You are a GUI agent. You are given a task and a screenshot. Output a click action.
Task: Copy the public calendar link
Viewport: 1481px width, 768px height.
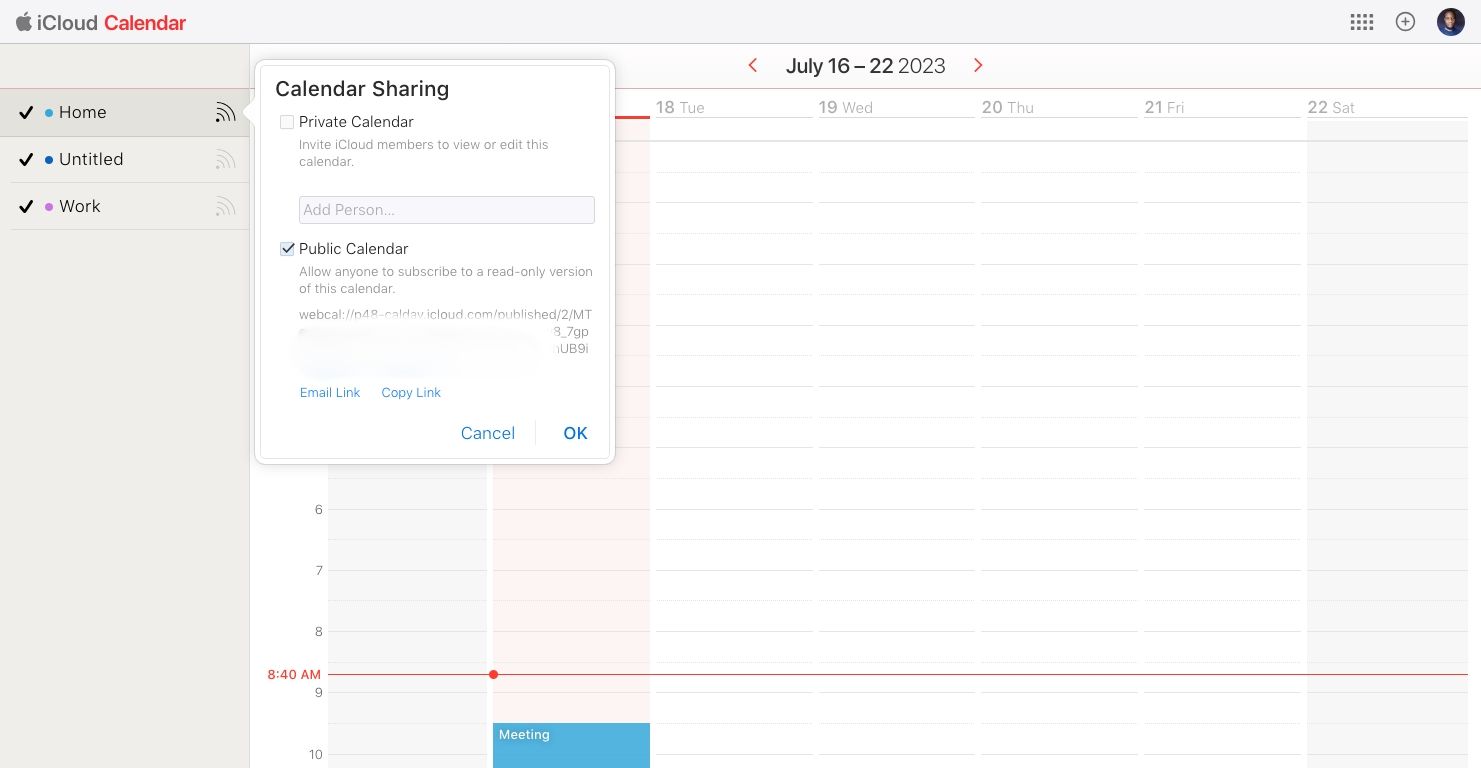[411, 392]
